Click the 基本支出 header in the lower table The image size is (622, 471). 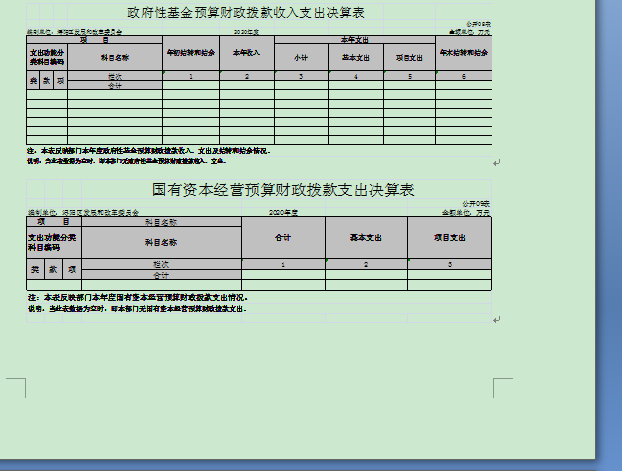click(x=366, y=238)
